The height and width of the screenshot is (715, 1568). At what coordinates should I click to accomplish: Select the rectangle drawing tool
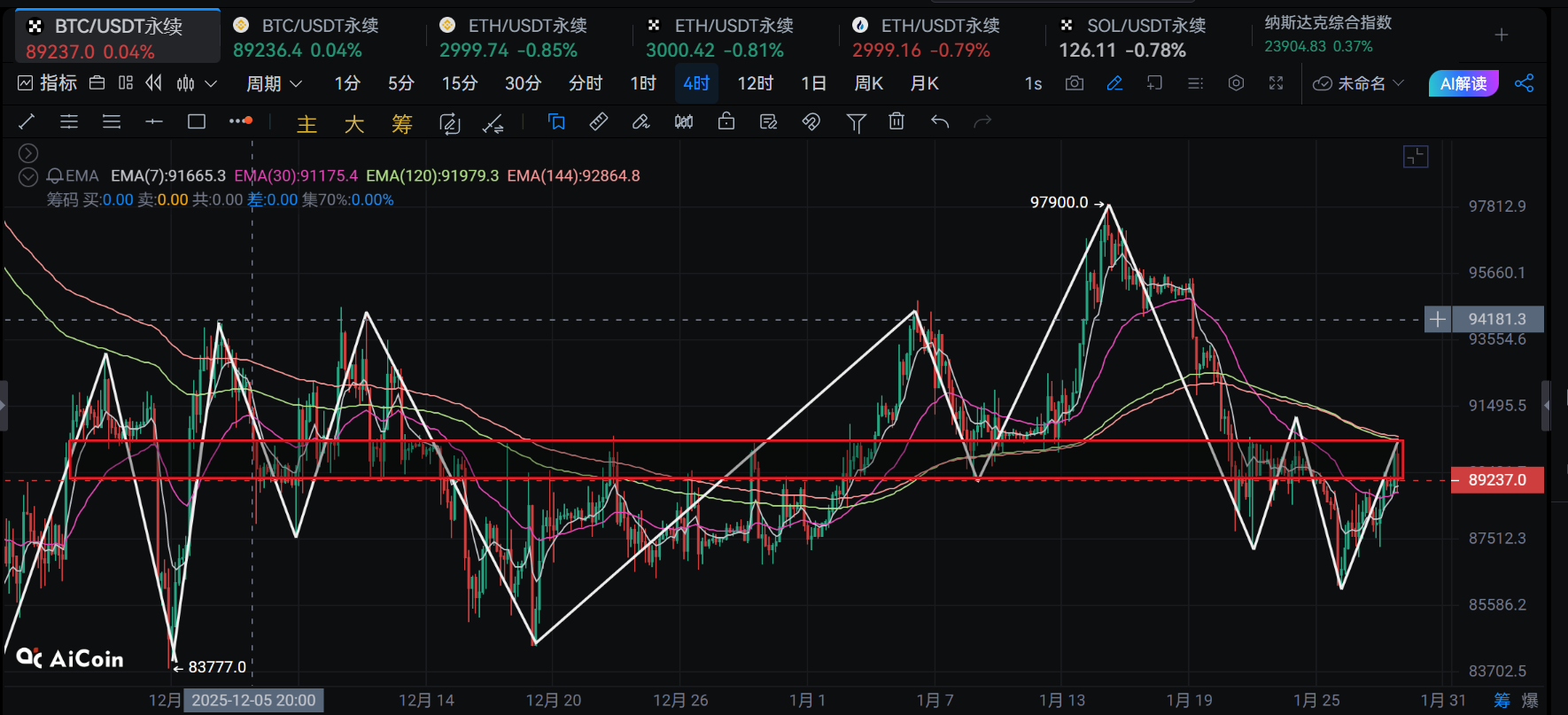click(x=197, y=122)
